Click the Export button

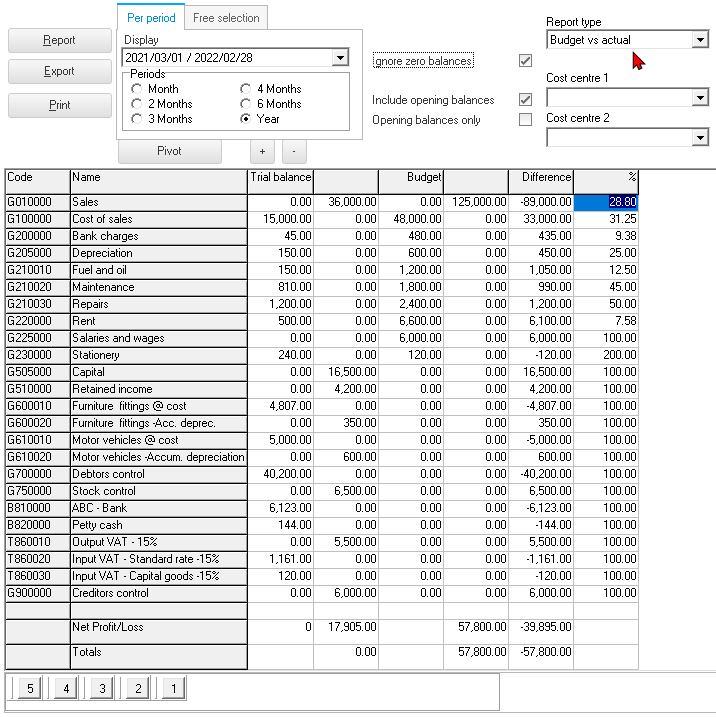59,72
